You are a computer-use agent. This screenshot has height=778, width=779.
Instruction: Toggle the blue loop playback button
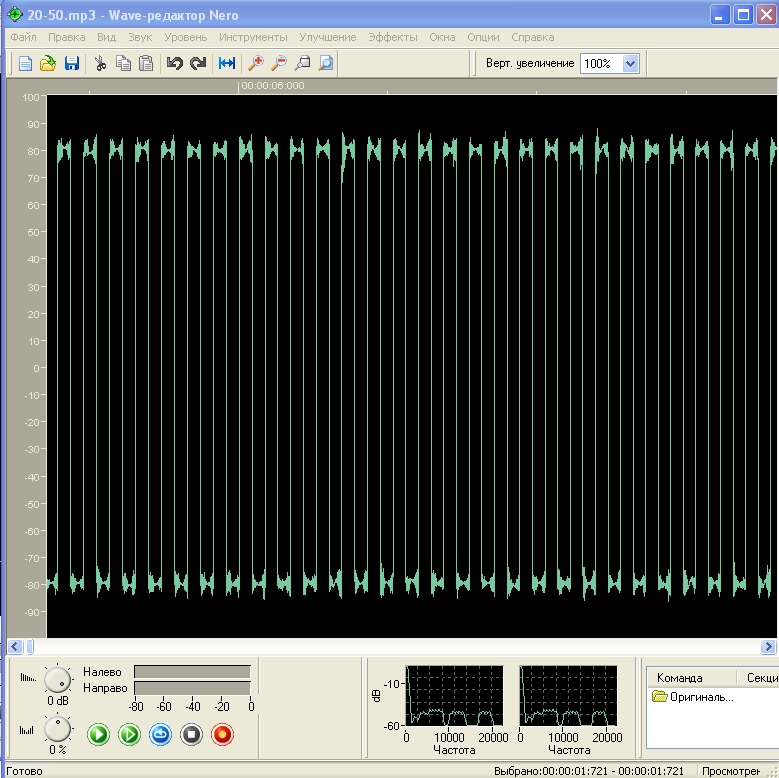pos(161,735)
